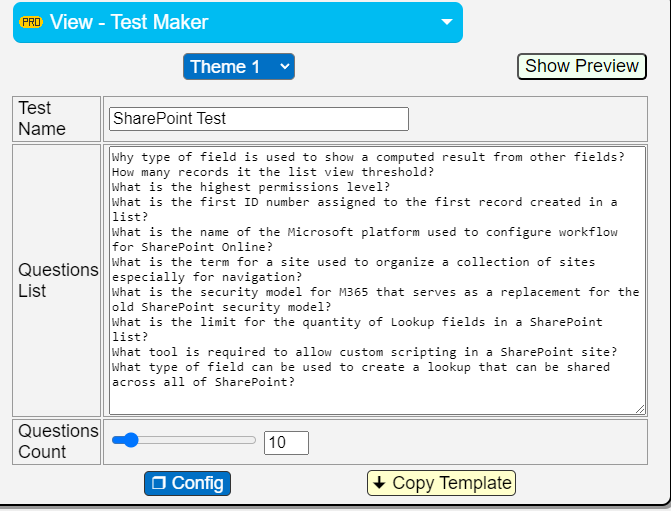Click the Test Name input field

(x=259, y=119)
